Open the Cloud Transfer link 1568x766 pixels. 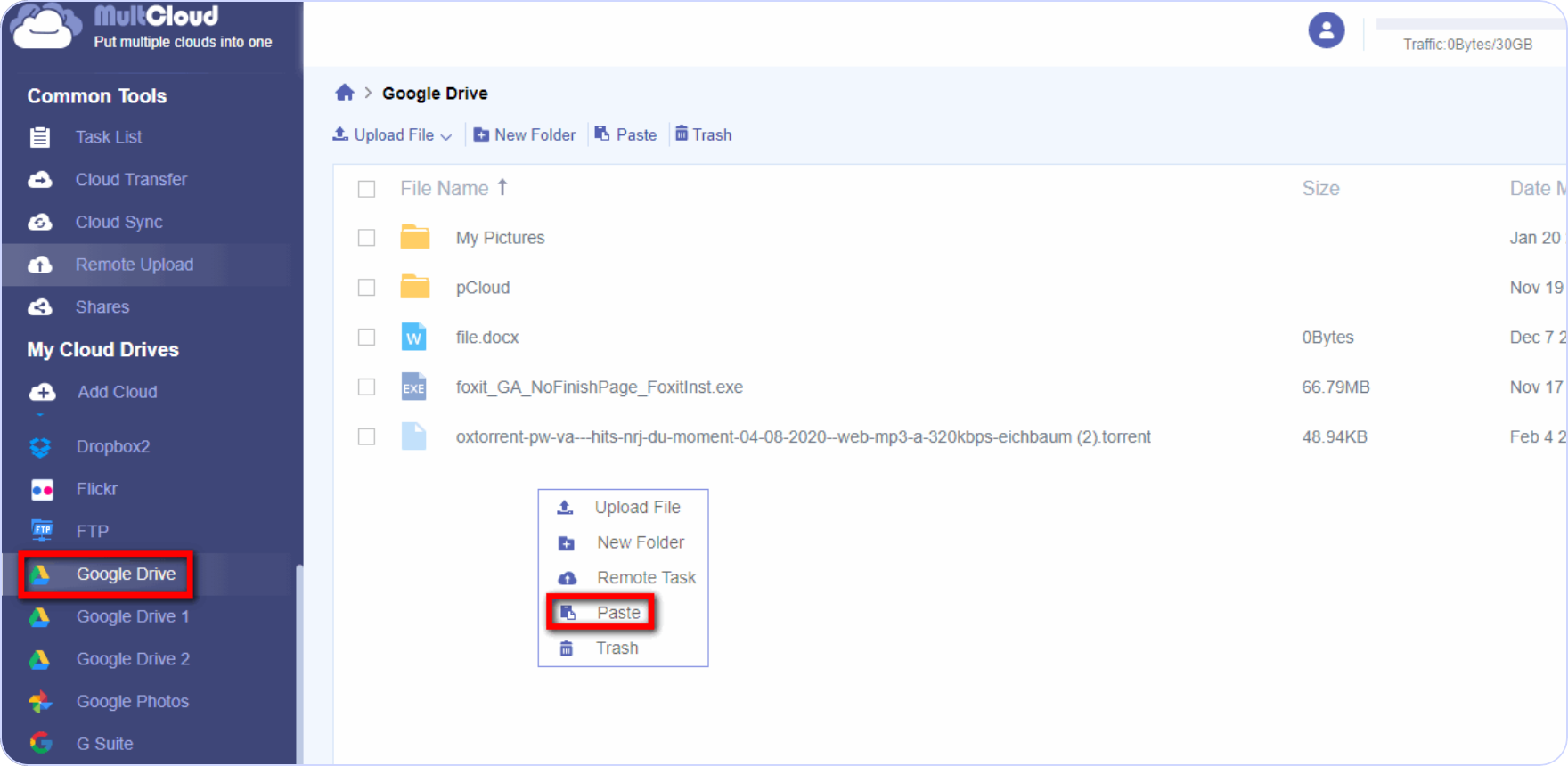tap(132, 180)
